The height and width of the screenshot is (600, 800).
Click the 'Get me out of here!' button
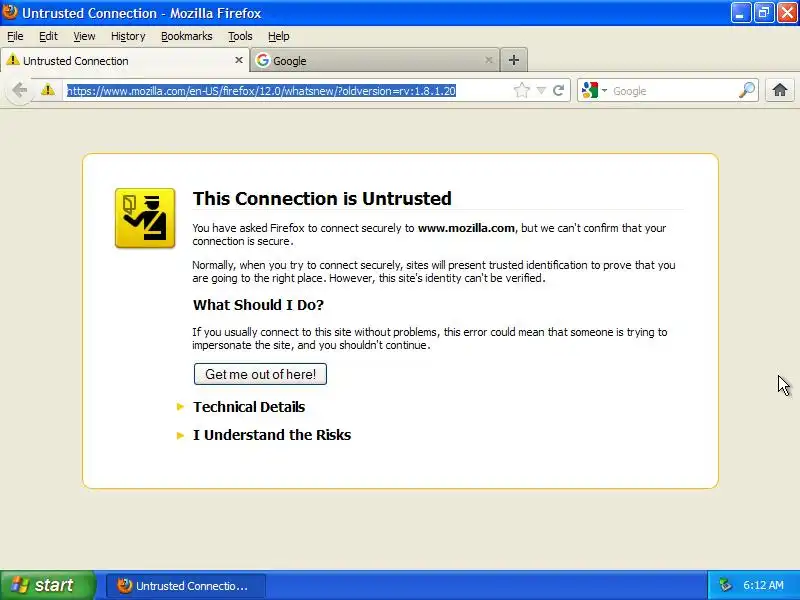pos(260,374)
